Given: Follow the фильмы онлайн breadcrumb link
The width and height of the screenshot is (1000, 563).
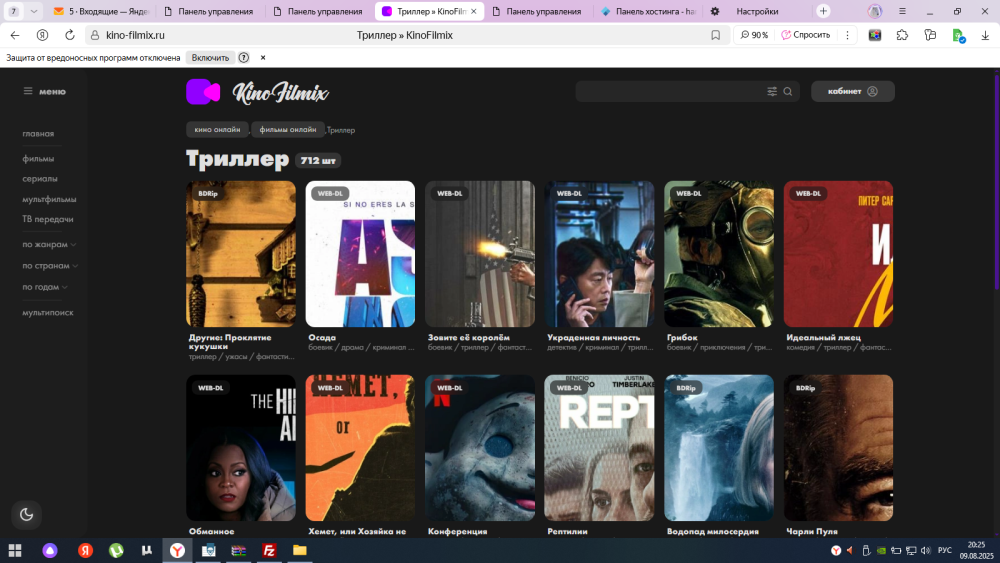Looking at the screenshot, I should tap(288, 129).
